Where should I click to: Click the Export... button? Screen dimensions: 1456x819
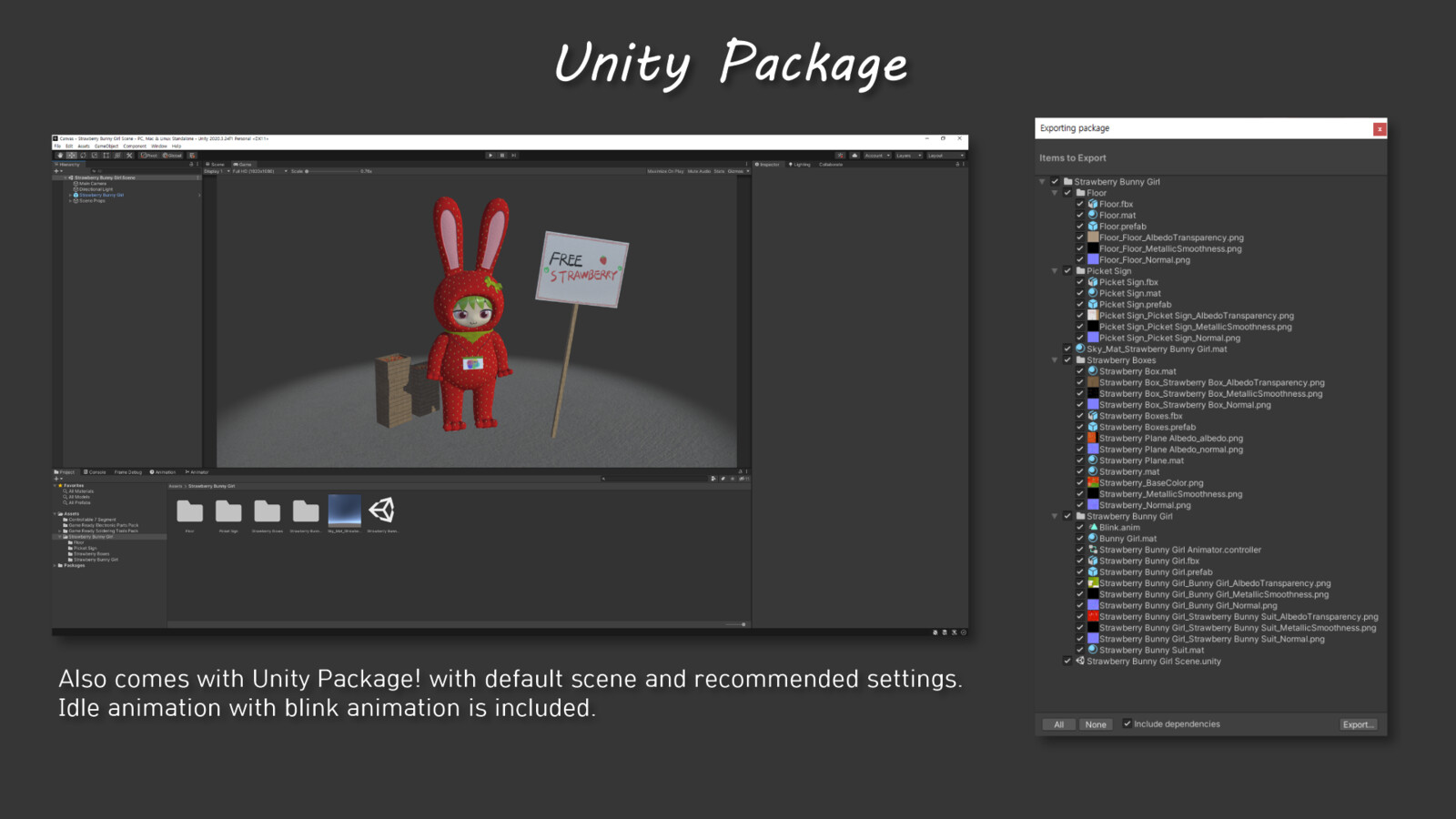[1358, 724]
